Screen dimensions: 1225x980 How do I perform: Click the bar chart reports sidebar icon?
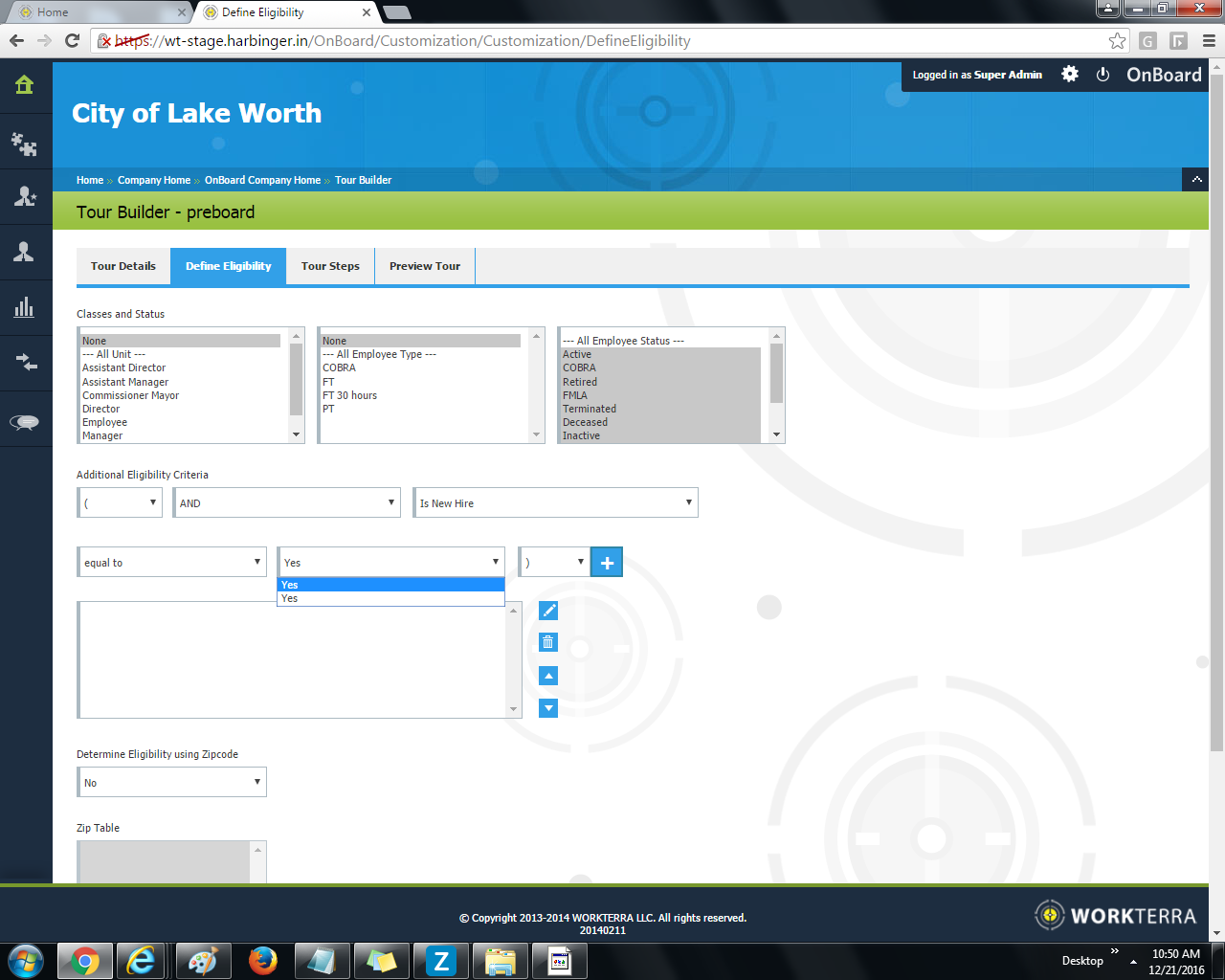tap(25, 307)
